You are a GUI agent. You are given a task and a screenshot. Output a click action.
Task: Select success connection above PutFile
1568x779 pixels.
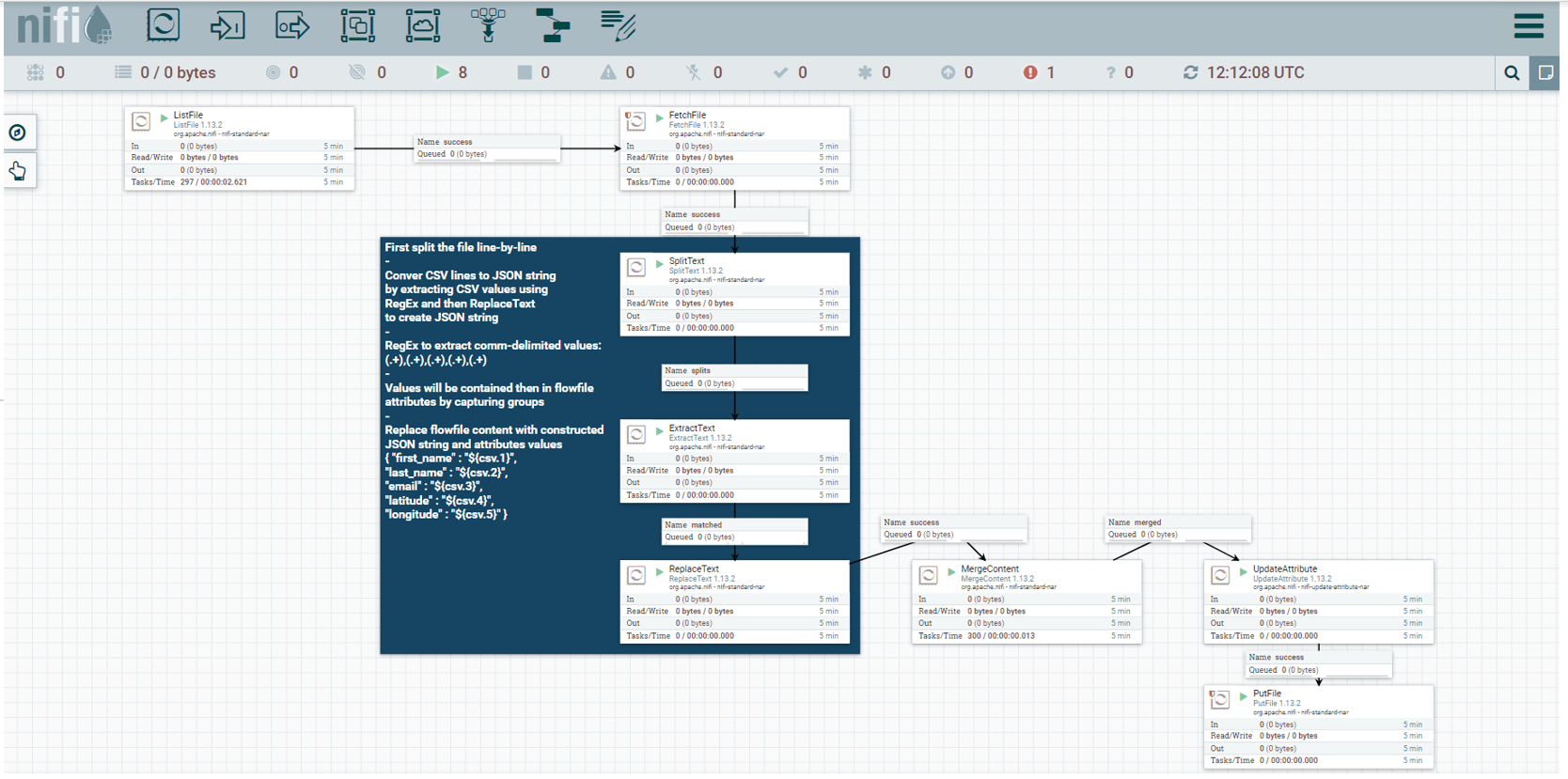1319,663
